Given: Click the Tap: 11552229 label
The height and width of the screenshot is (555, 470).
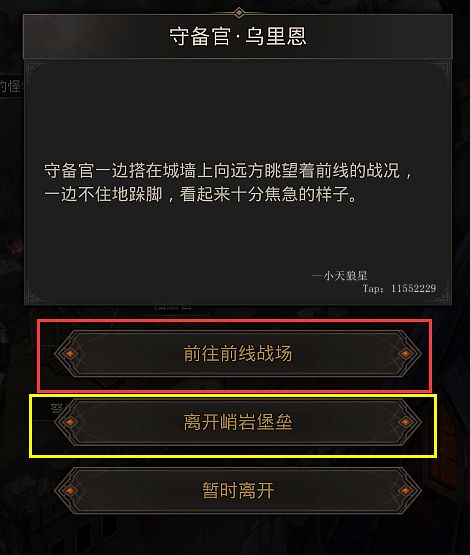Looking at the screenshot, I should [400, 288].
